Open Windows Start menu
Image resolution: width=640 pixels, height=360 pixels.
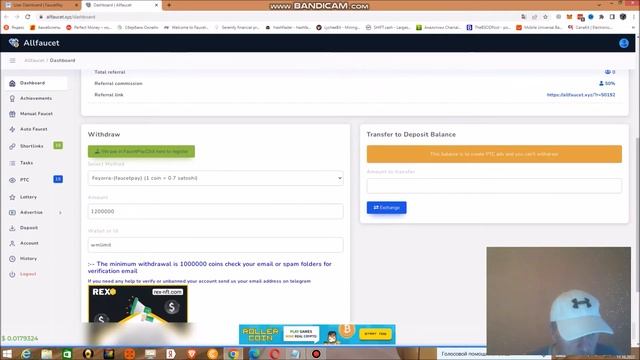[7, 354]
